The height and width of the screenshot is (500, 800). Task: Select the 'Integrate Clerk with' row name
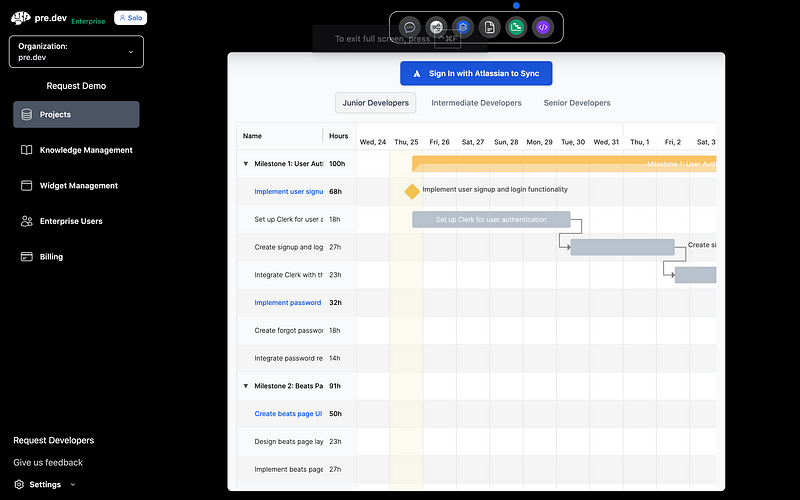pos(289,275)
